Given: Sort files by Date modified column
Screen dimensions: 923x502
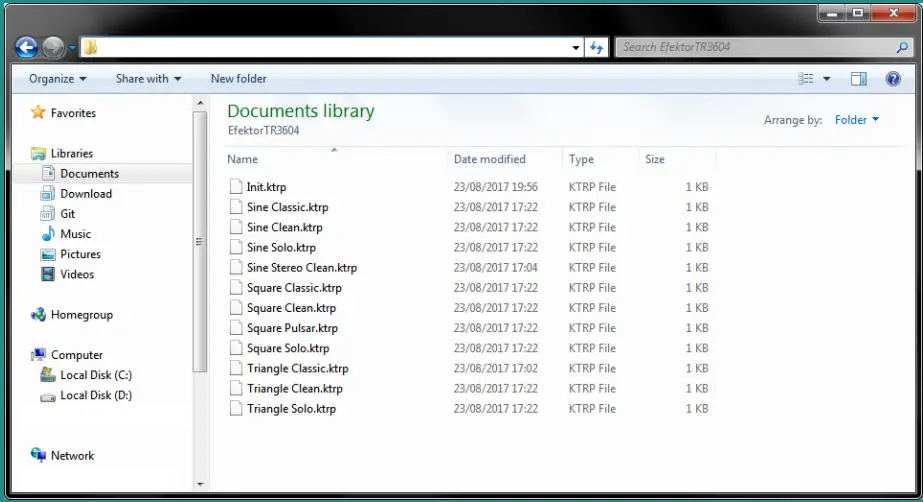Looking at the screenshot, I should tap(489, 159).
